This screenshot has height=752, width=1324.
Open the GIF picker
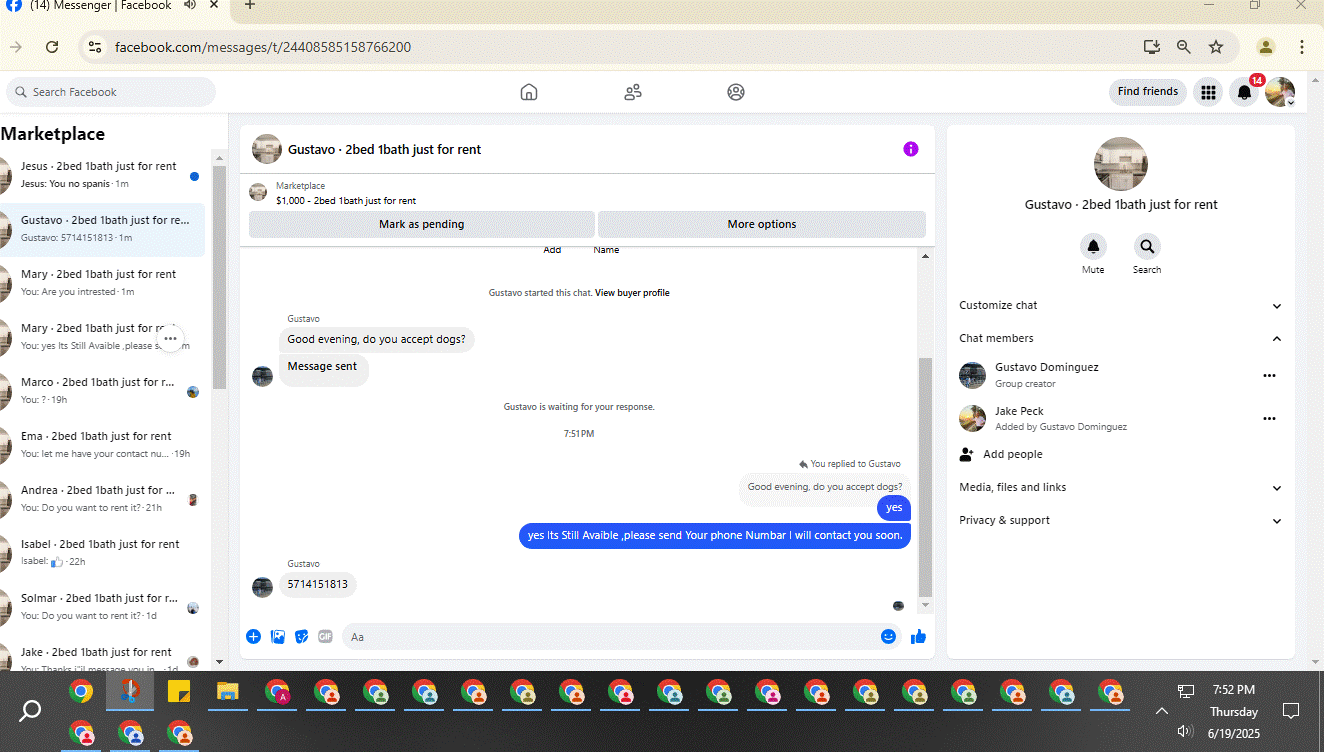(x=325, y=636)
